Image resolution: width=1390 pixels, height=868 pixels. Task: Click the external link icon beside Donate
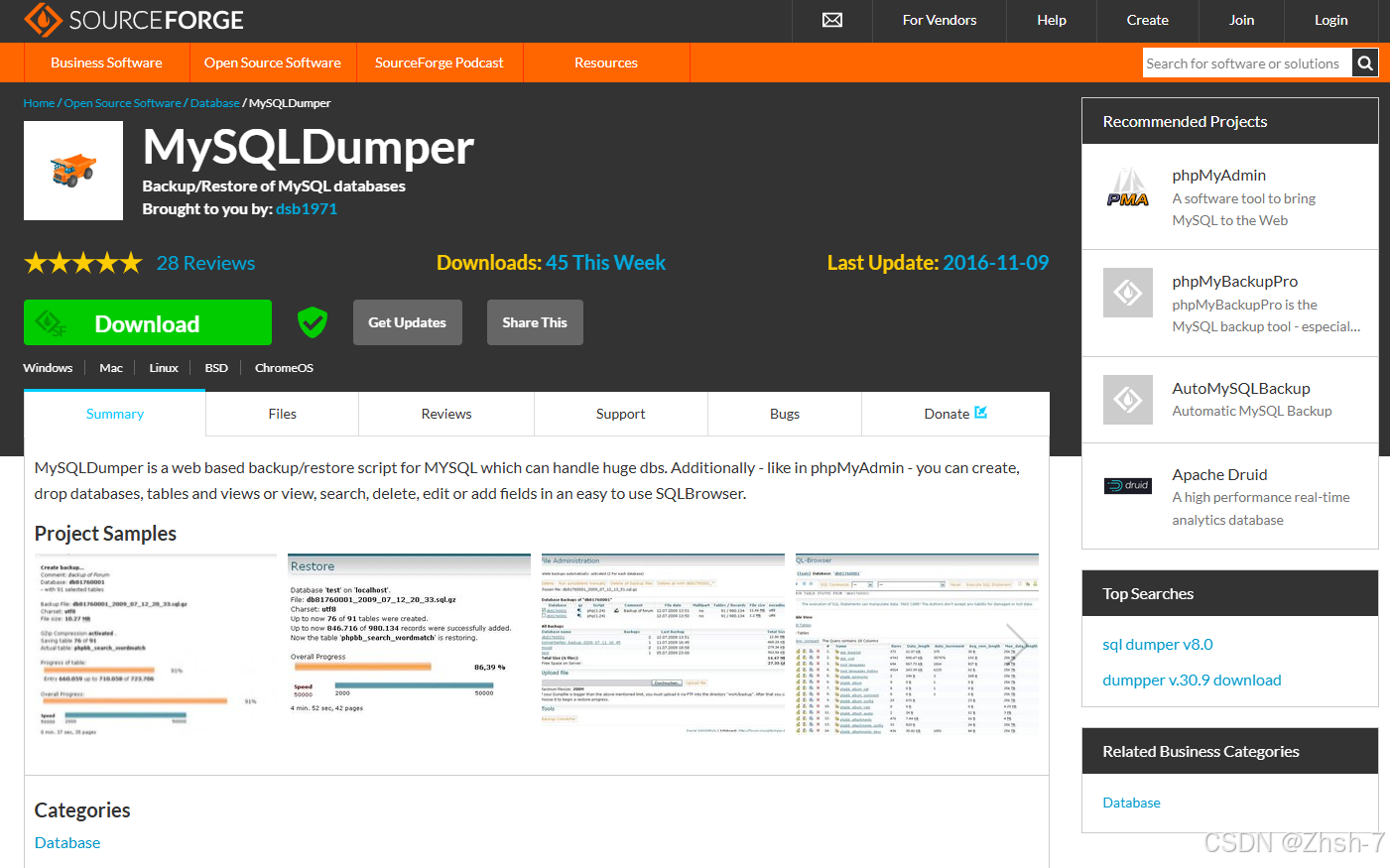pos(980,413)
